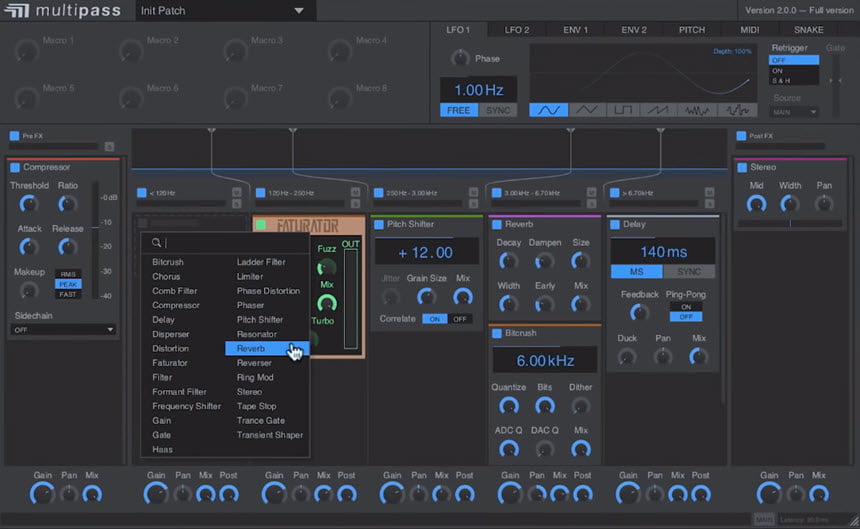Disable the Bitcrush module

pos(497,333)
